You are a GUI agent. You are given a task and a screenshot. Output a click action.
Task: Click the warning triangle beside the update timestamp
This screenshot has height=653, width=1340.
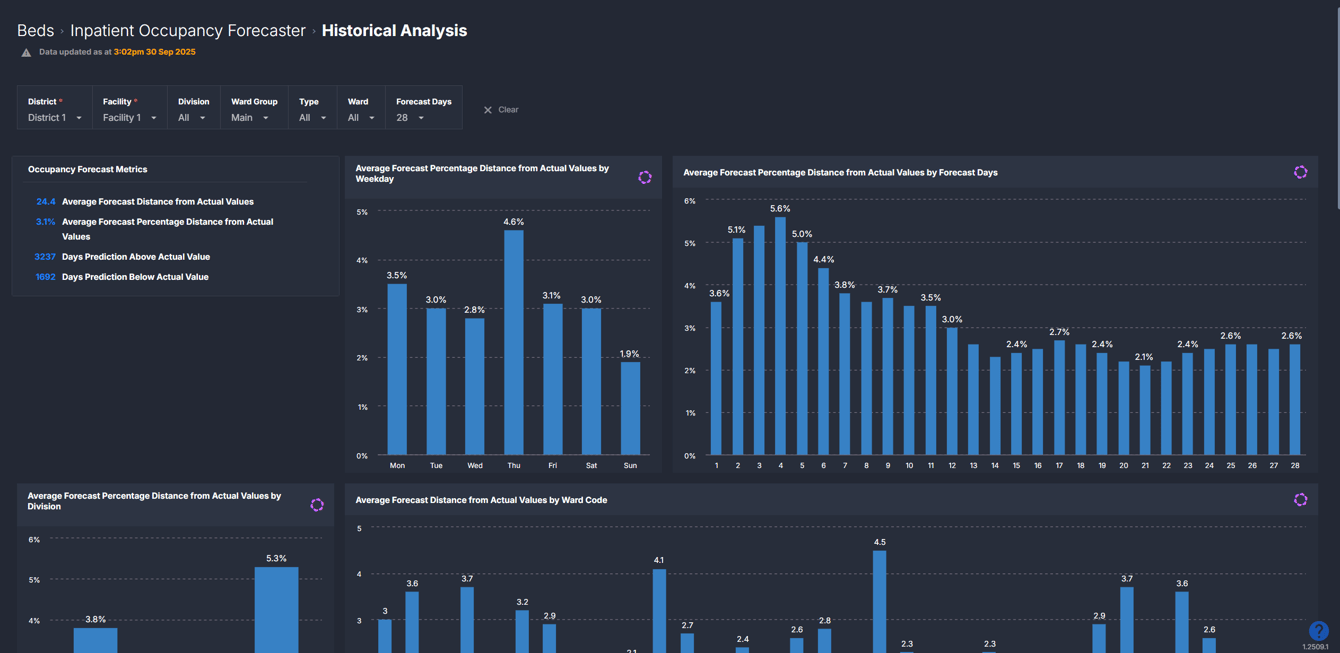tap(26, 51)
